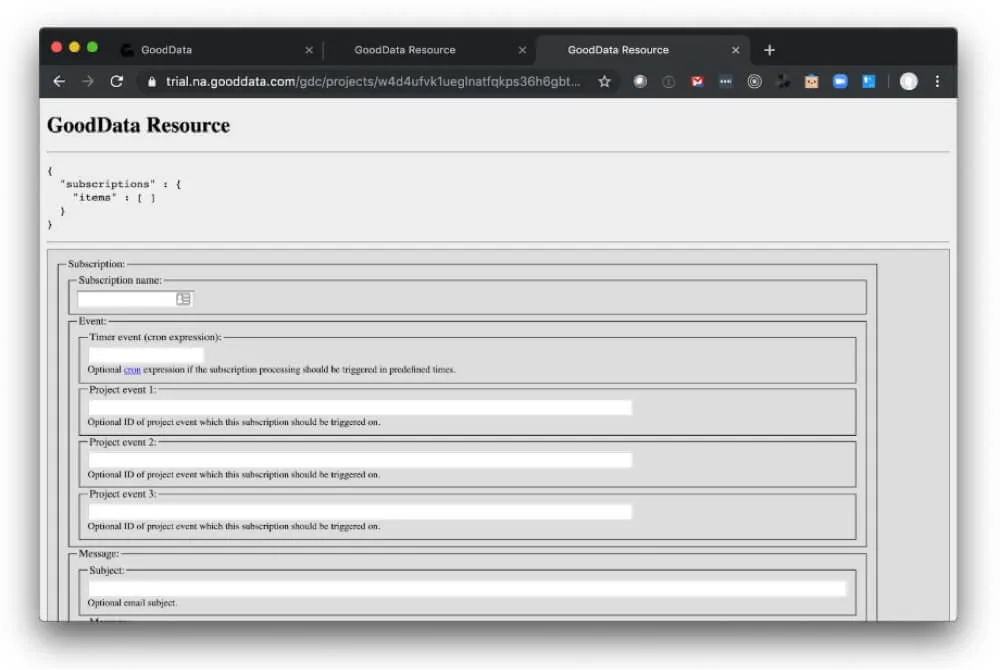Open the blue chat bubble extension
This screenshot has width=1000, height=670.
840,82
